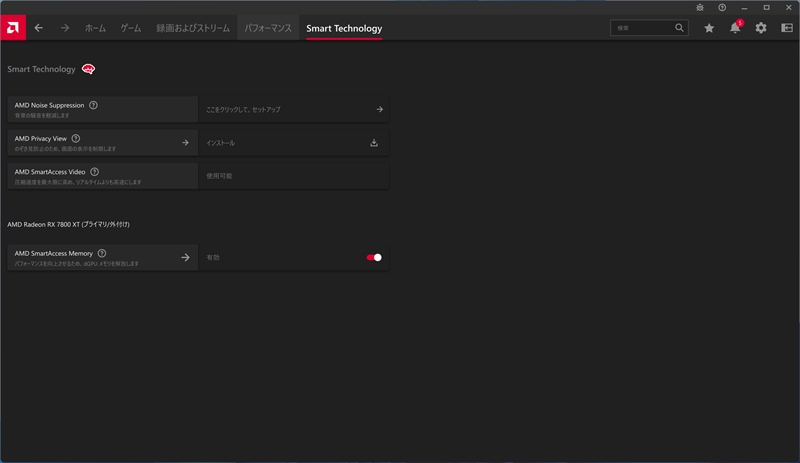Click the Privacy View download icon

(374, 143)
